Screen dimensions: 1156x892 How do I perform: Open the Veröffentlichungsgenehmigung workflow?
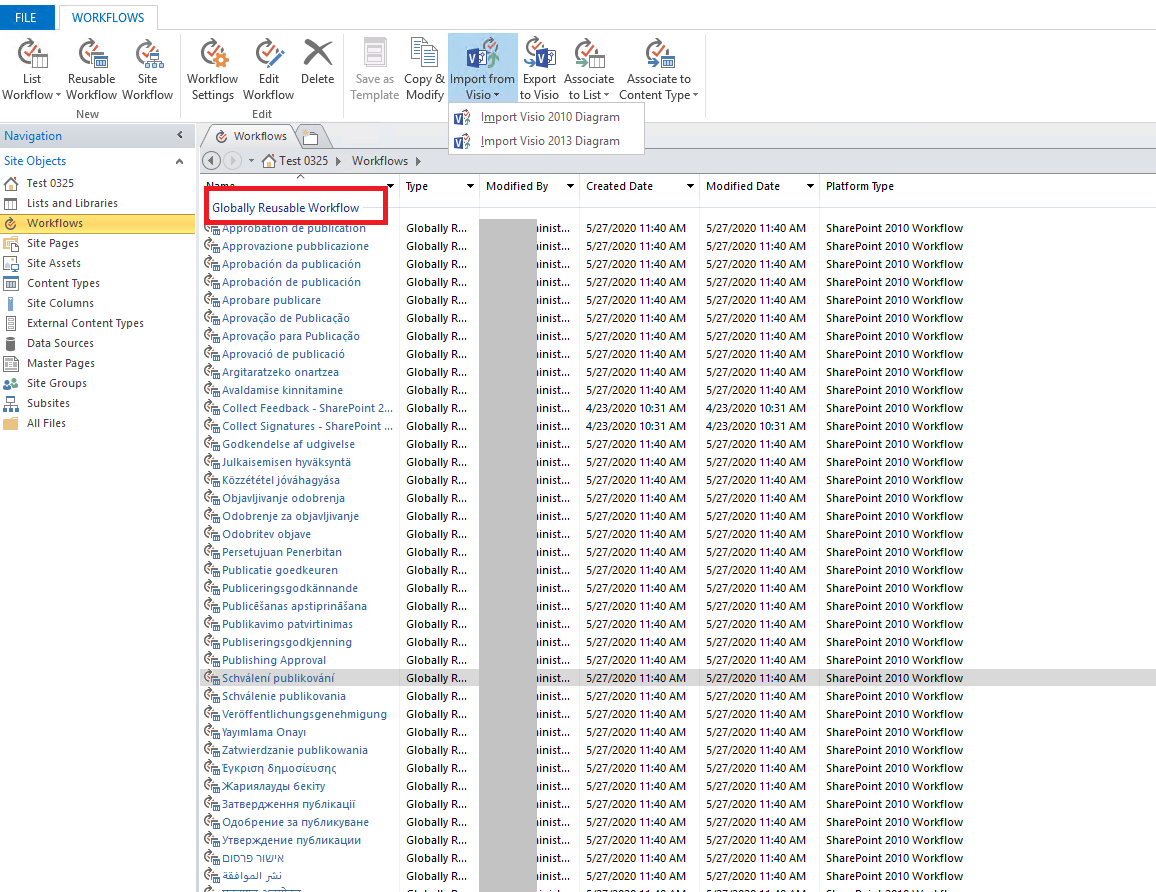(x=304, y=714)
